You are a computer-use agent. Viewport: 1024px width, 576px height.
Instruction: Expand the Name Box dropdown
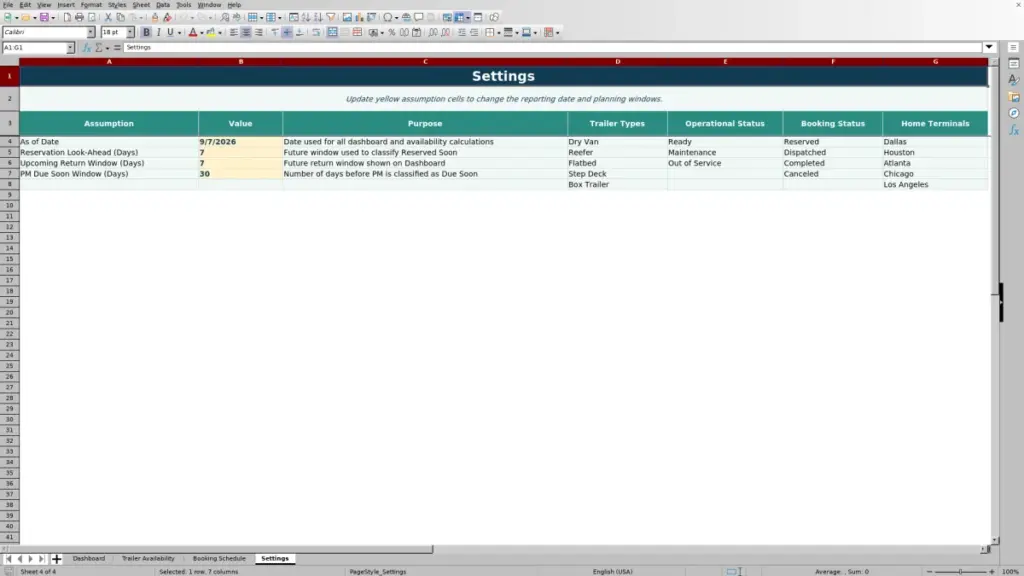tap(70, 48)
